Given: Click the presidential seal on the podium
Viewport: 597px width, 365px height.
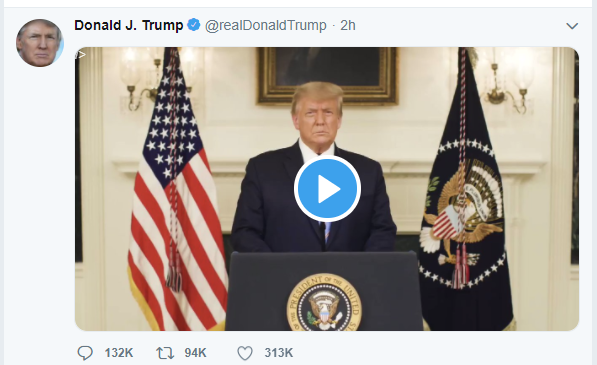Looking at the screenshot, I should [x=324, y=303].
